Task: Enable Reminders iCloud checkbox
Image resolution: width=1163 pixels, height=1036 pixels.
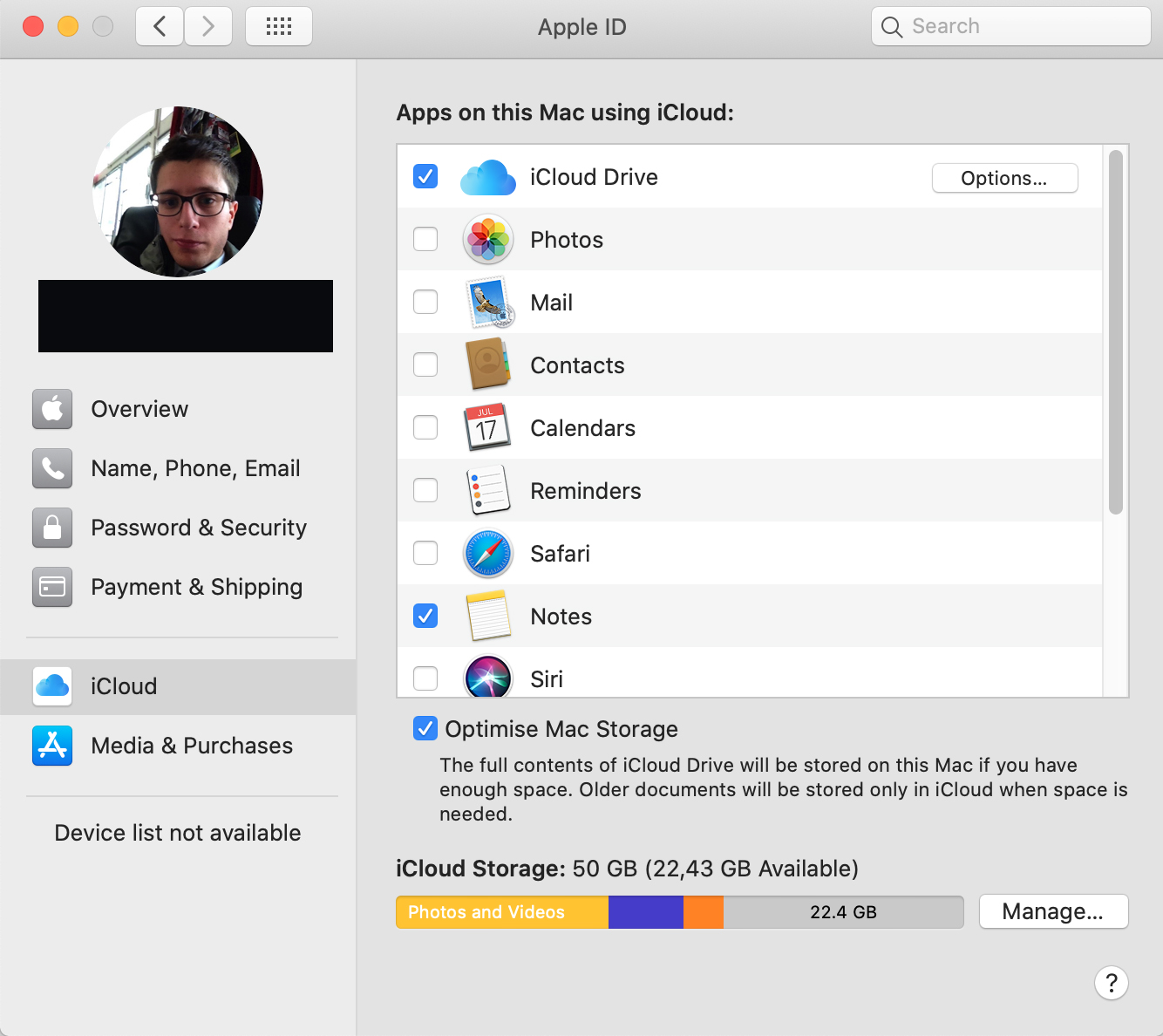Action: [425, 490]
